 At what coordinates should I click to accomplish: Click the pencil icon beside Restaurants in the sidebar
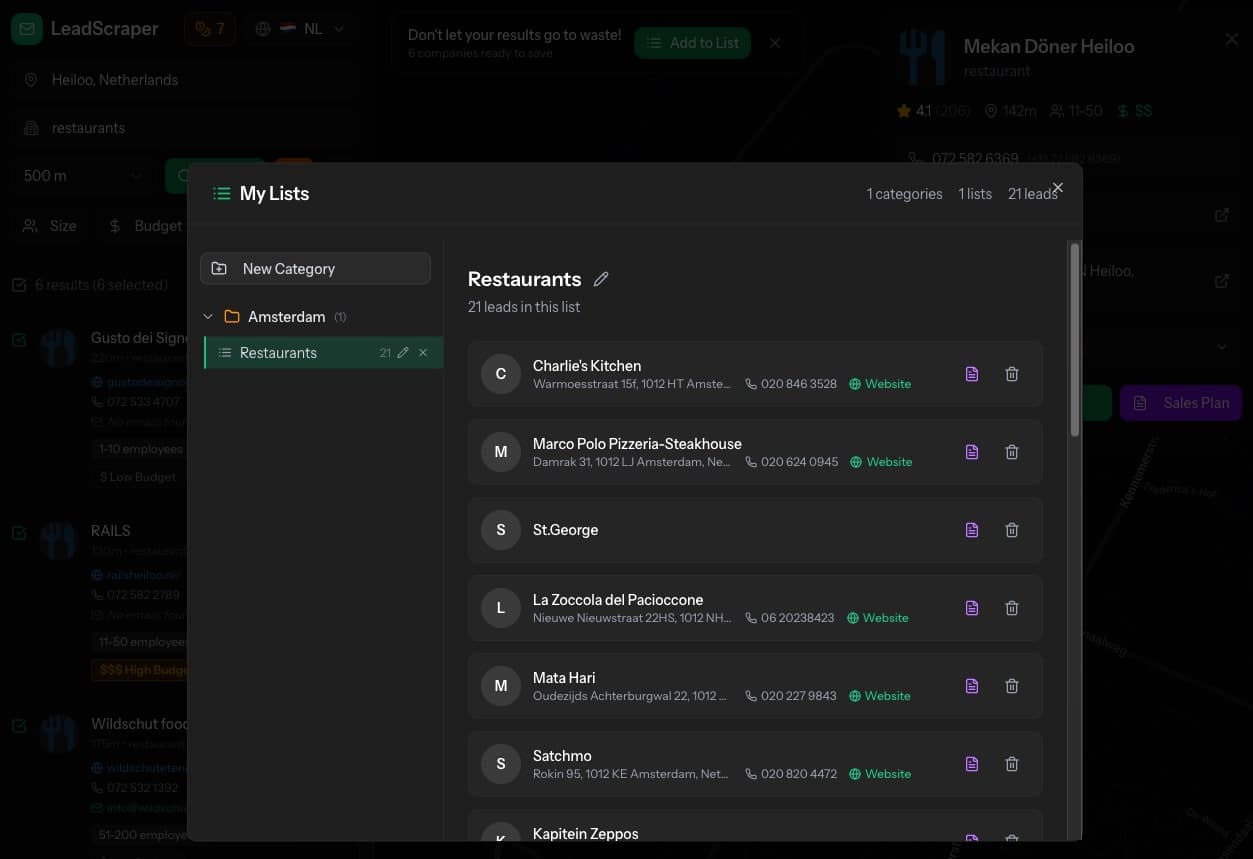[x=402, y=352]
